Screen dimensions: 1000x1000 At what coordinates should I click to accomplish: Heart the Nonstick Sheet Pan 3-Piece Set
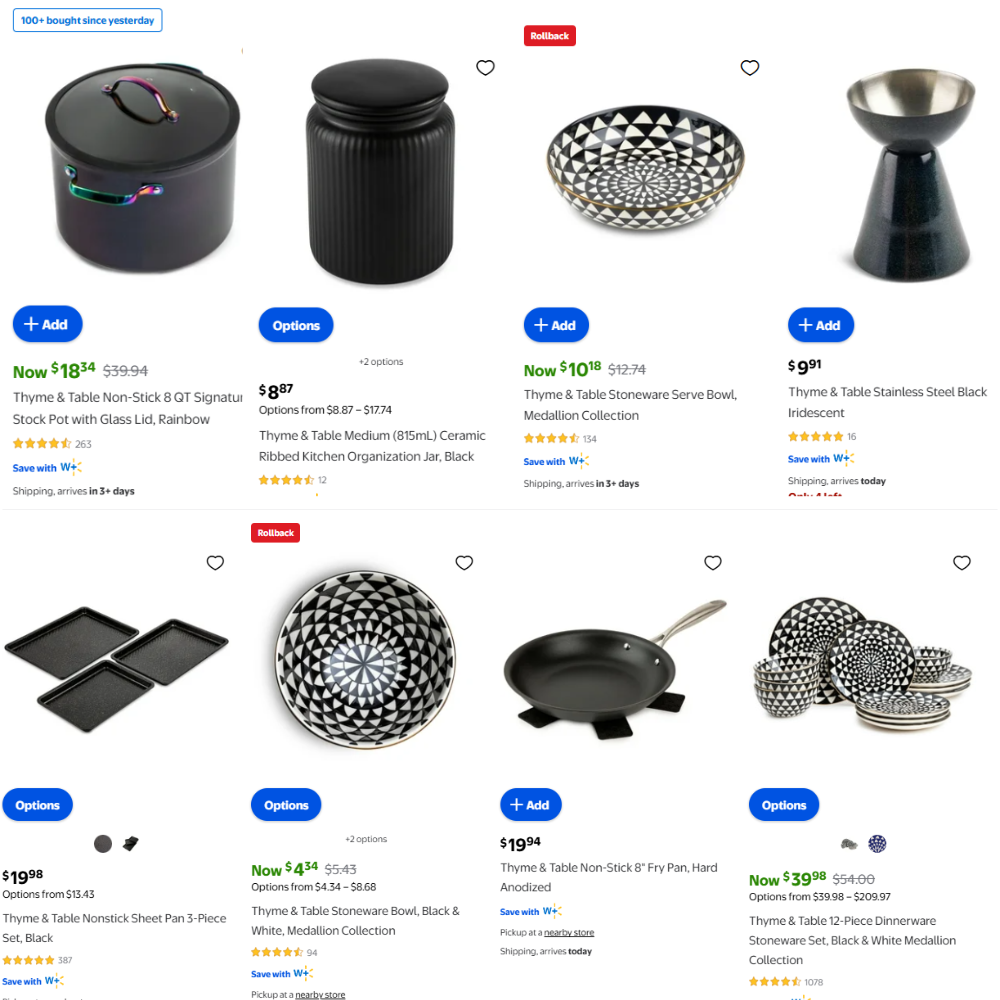pos(216,562)
